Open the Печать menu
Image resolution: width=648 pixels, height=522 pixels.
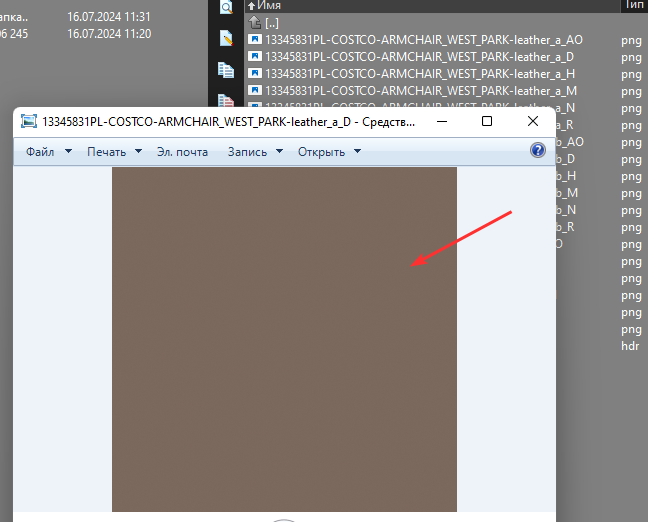(106, 152)
